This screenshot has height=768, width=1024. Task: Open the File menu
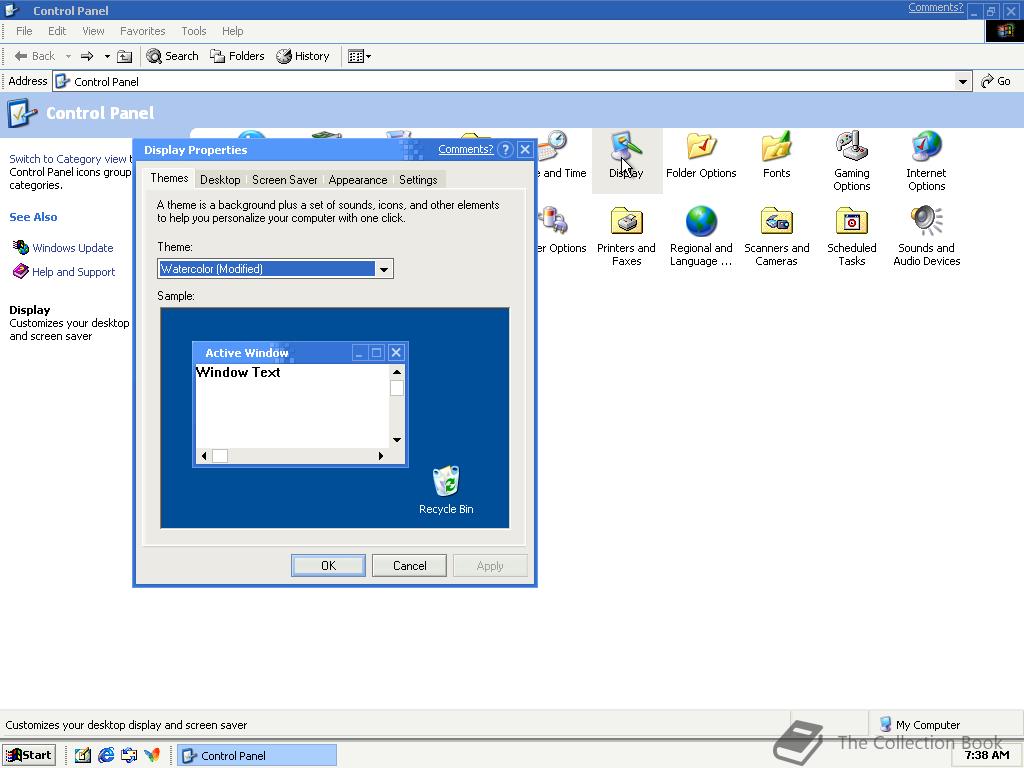point(24,31)
